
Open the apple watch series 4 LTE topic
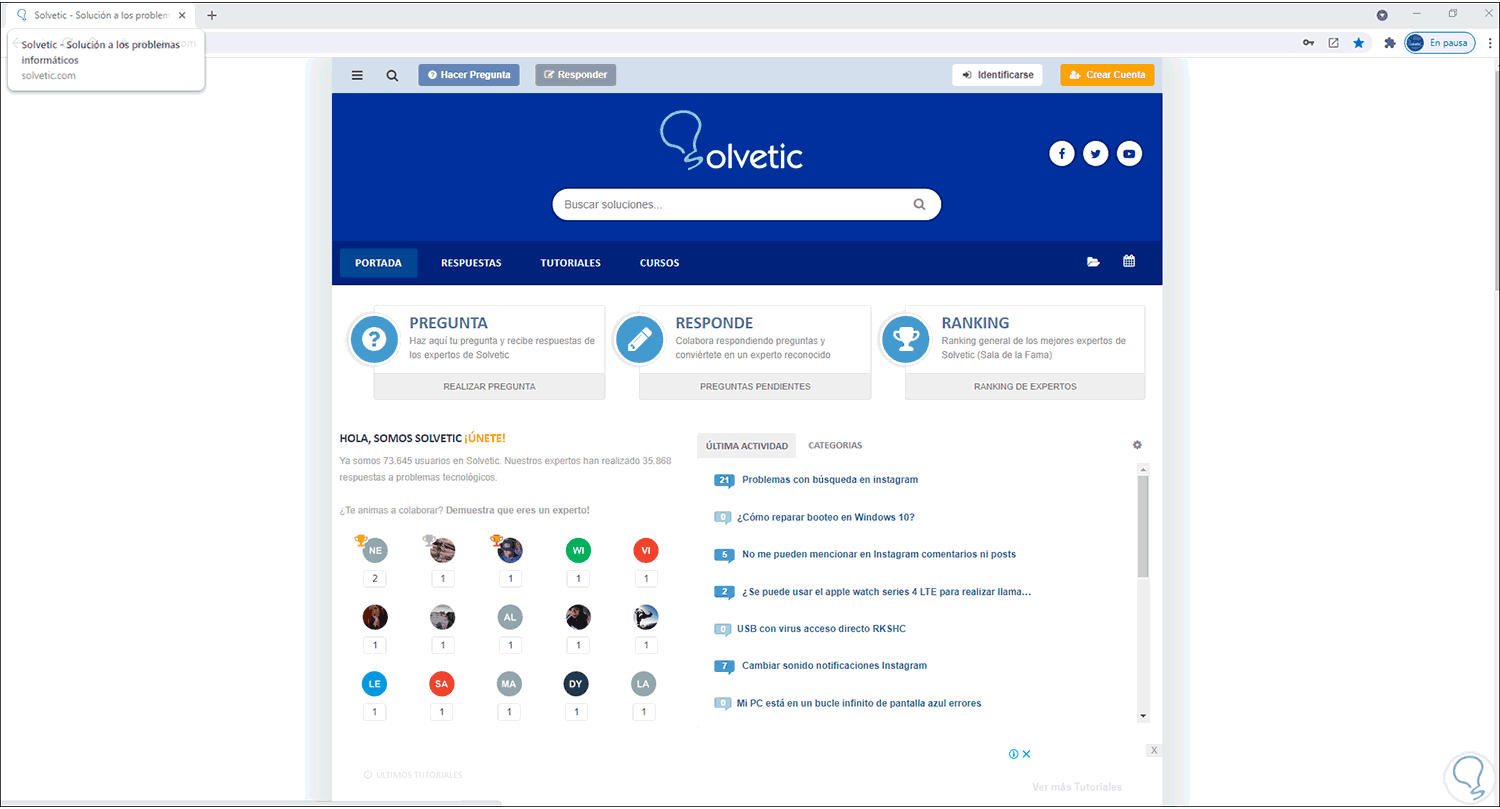pyautogui.click(x=886, y=592)
